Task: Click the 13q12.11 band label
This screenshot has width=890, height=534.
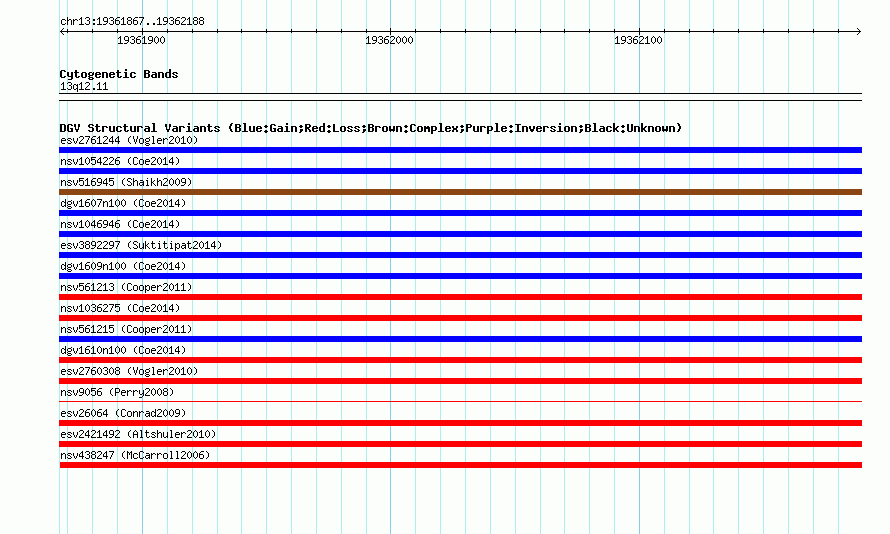Action: point(84,86)
